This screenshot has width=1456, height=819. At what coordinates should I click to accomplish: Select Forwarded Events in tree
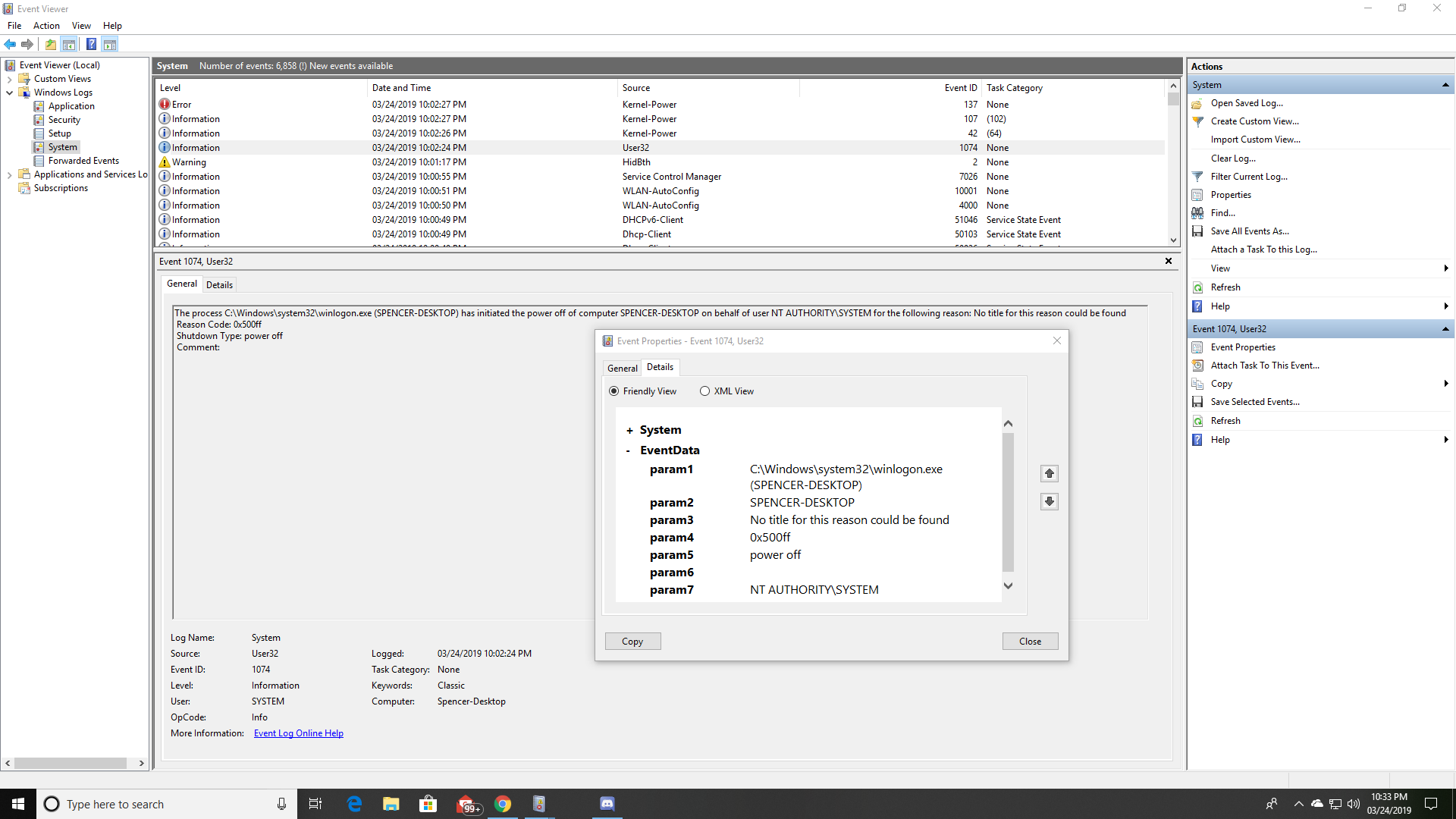[x=83, y=161]
